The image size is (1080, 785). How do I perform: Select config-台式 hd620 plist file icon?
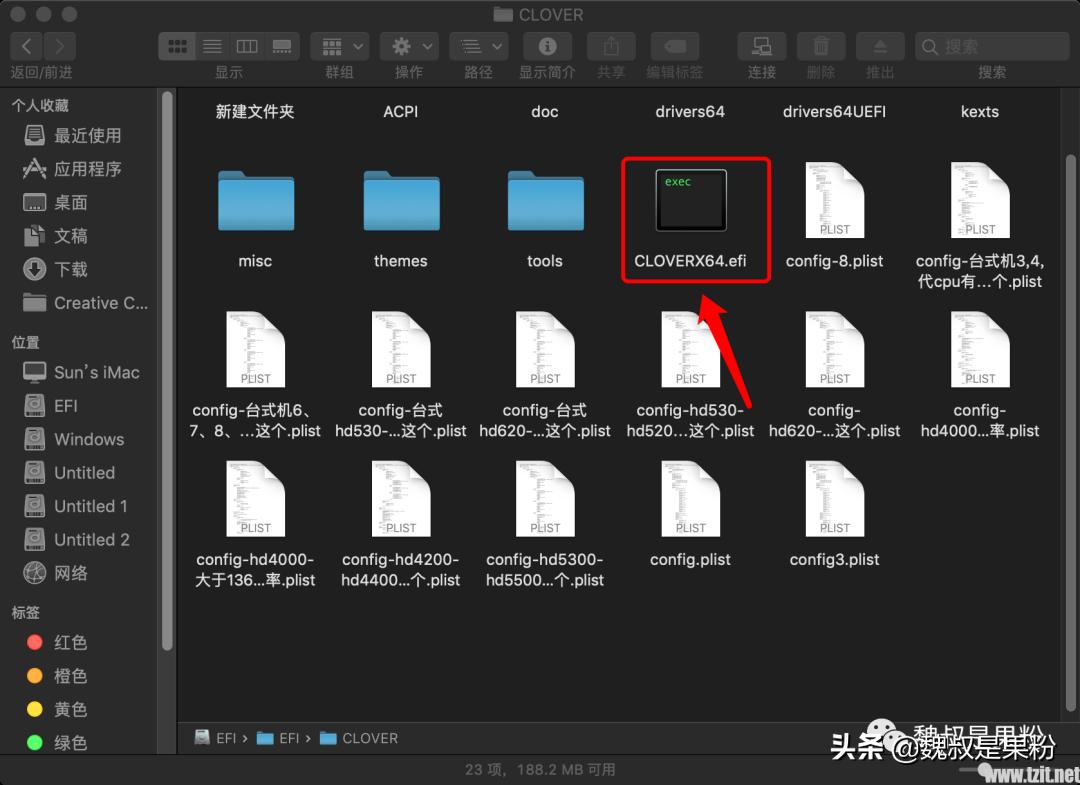(x=545, y=349)
